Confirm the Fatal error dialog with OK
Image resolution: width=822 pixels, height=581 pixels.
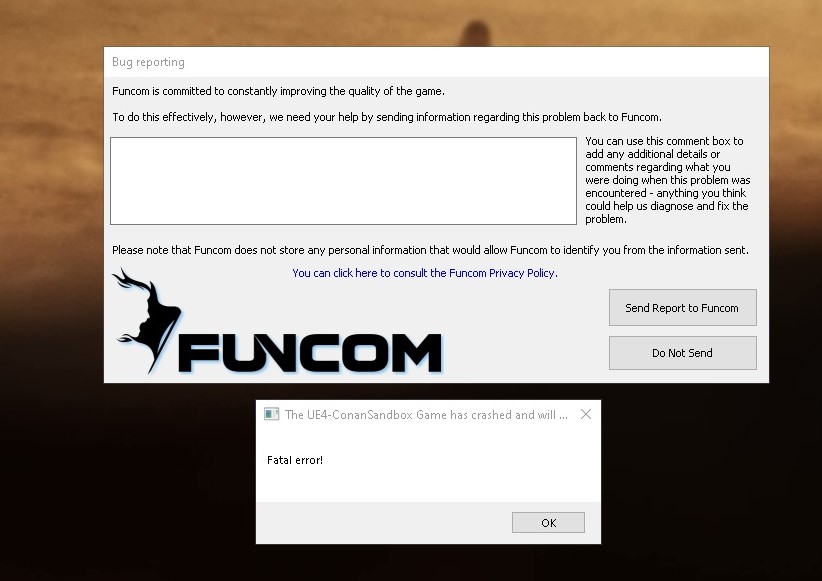click(x=548, y=523)
